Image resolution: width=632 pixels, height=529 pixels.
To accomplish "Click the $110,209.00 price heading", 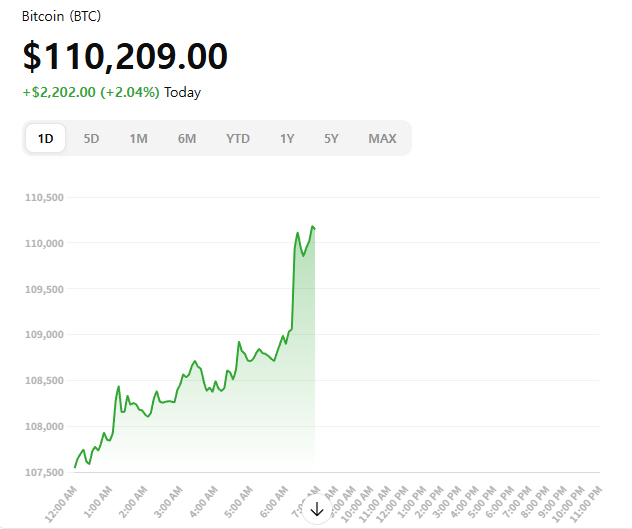I will click(x=125, y=56).
